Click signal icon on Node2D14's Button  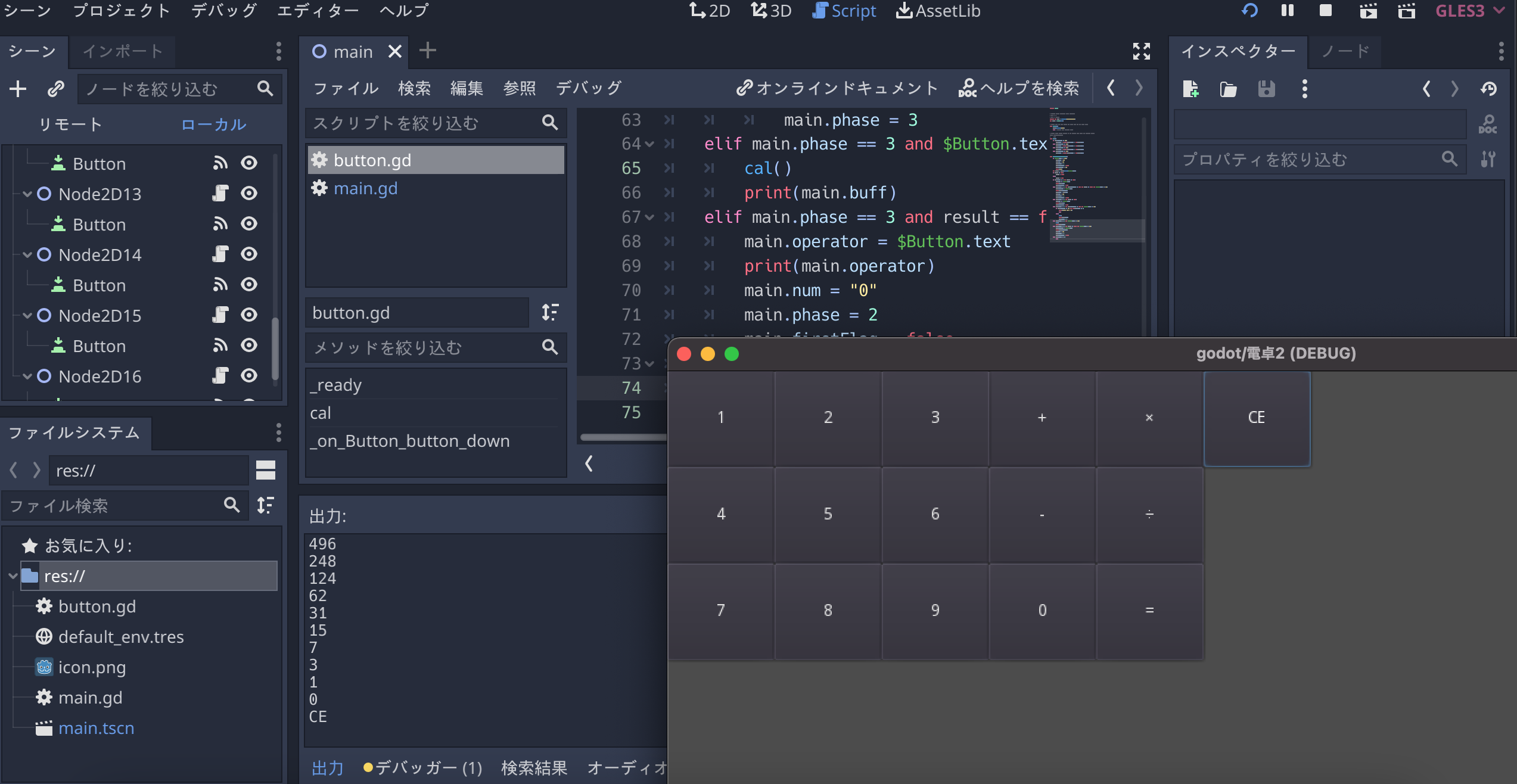pyautogui.click(x=220, y=285)
